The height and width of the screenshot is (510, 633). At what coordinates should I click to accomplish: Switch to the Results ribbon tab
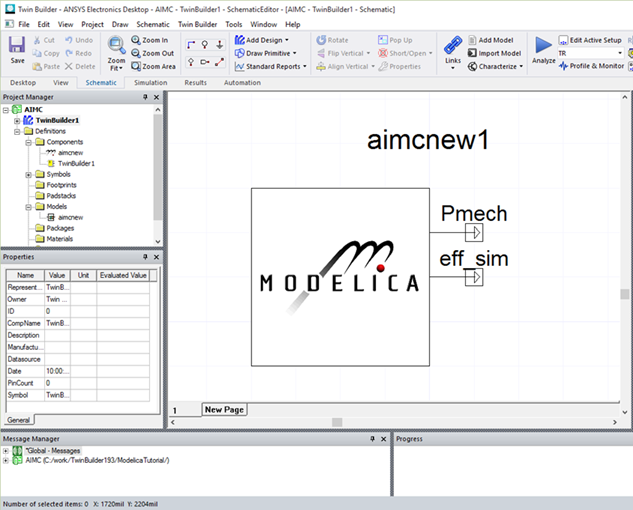pyautogui.click(x=195, y=82)
